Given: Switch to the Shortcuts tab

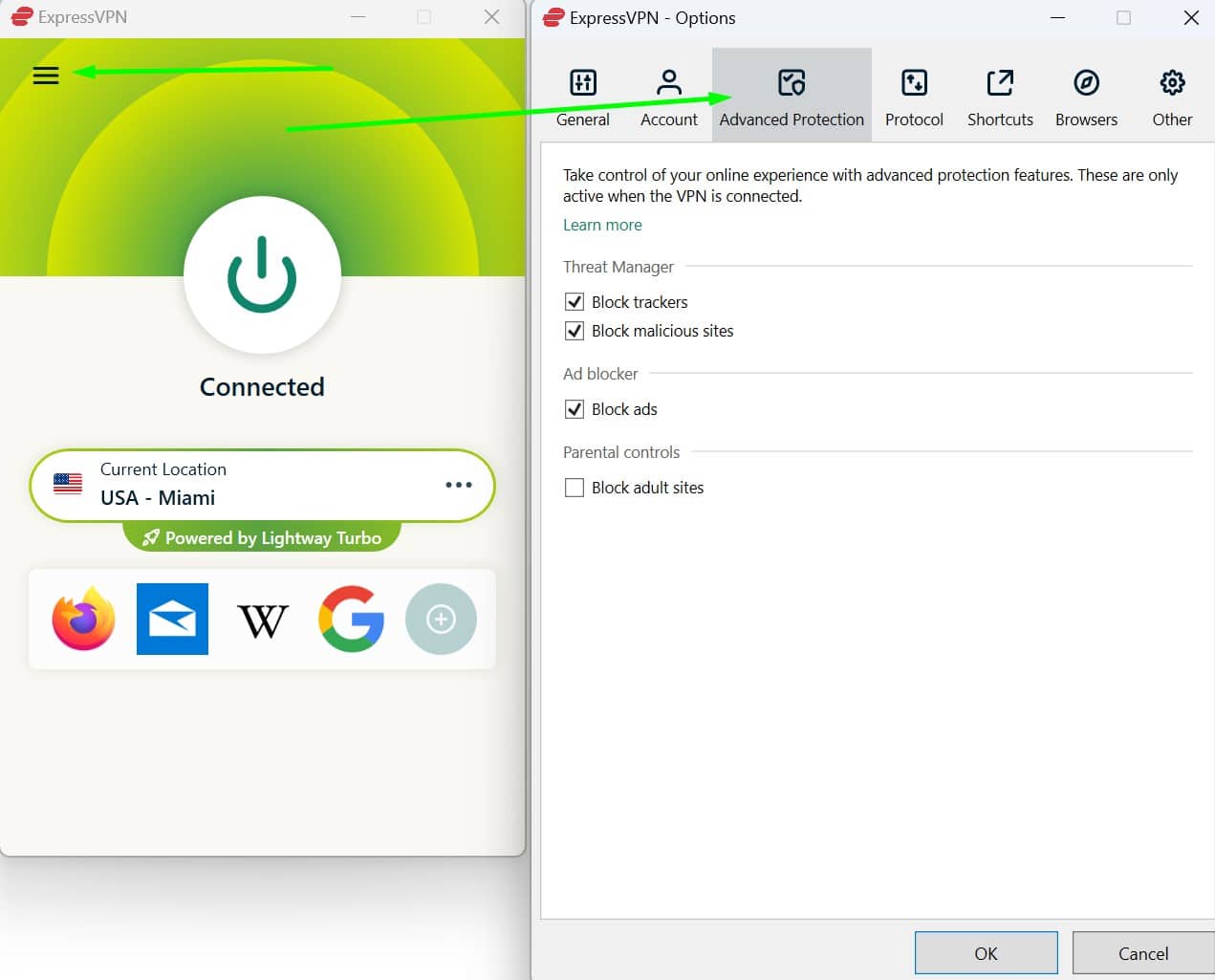Looking at the screenshot, I should 1000,97.
